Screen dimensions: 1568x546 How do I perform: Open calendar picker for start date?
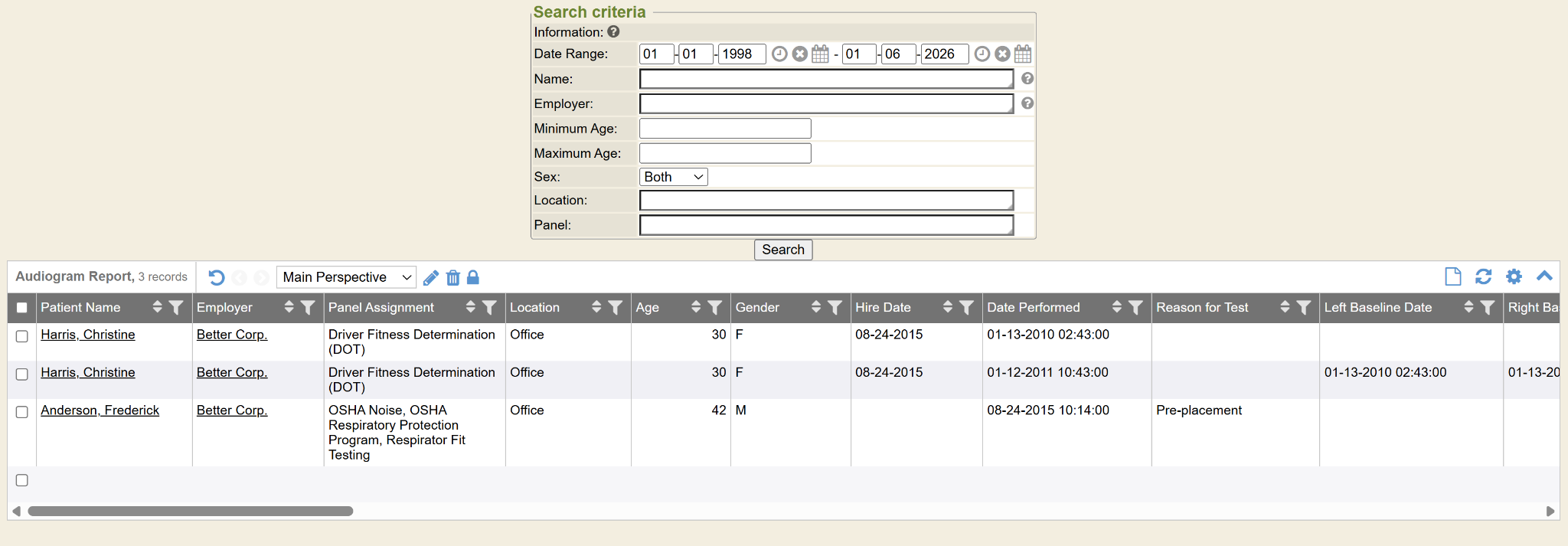point(820,54)
